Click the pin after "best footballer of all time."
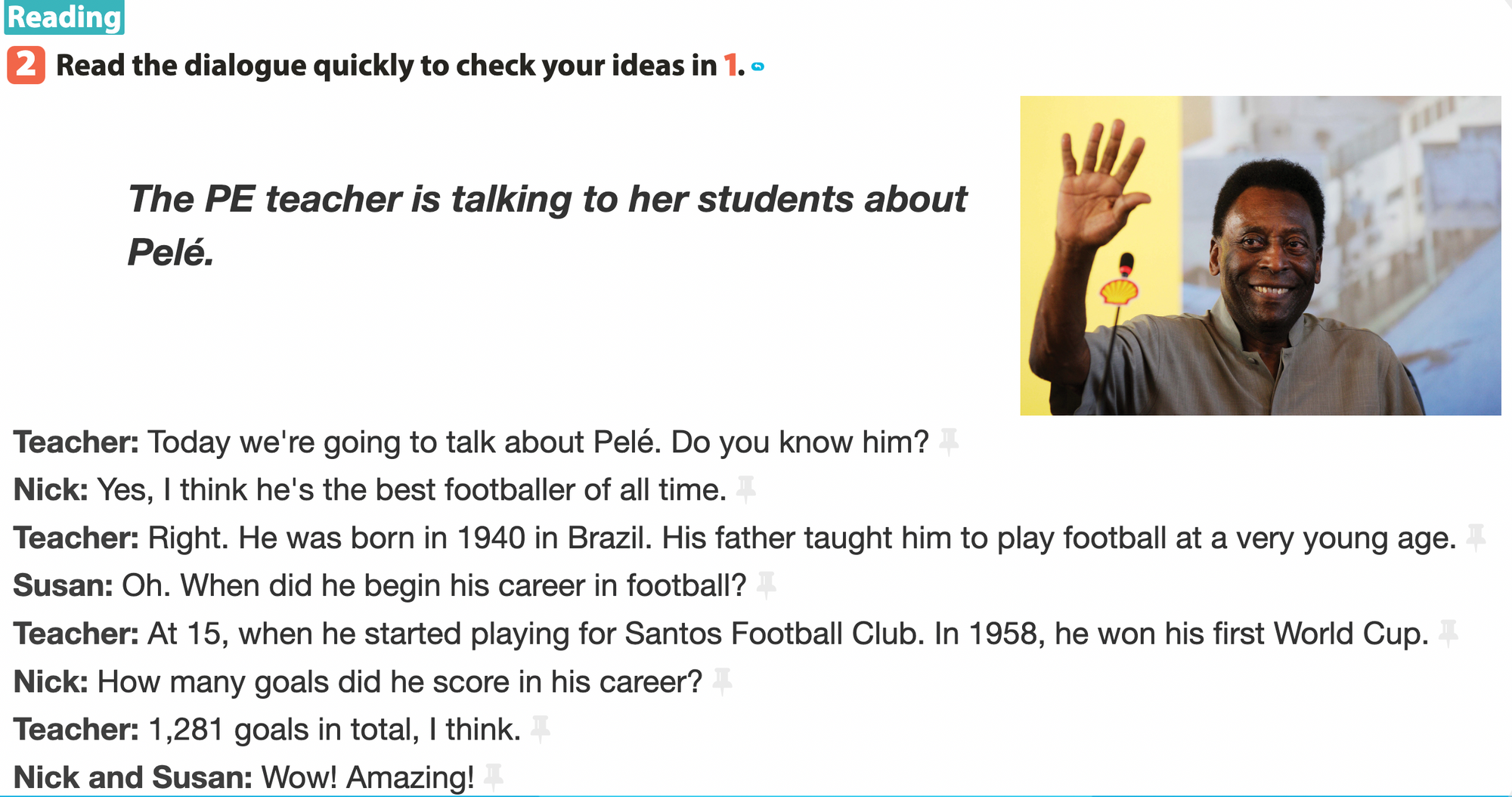The image size is (1512, 797). click(746, 488)
